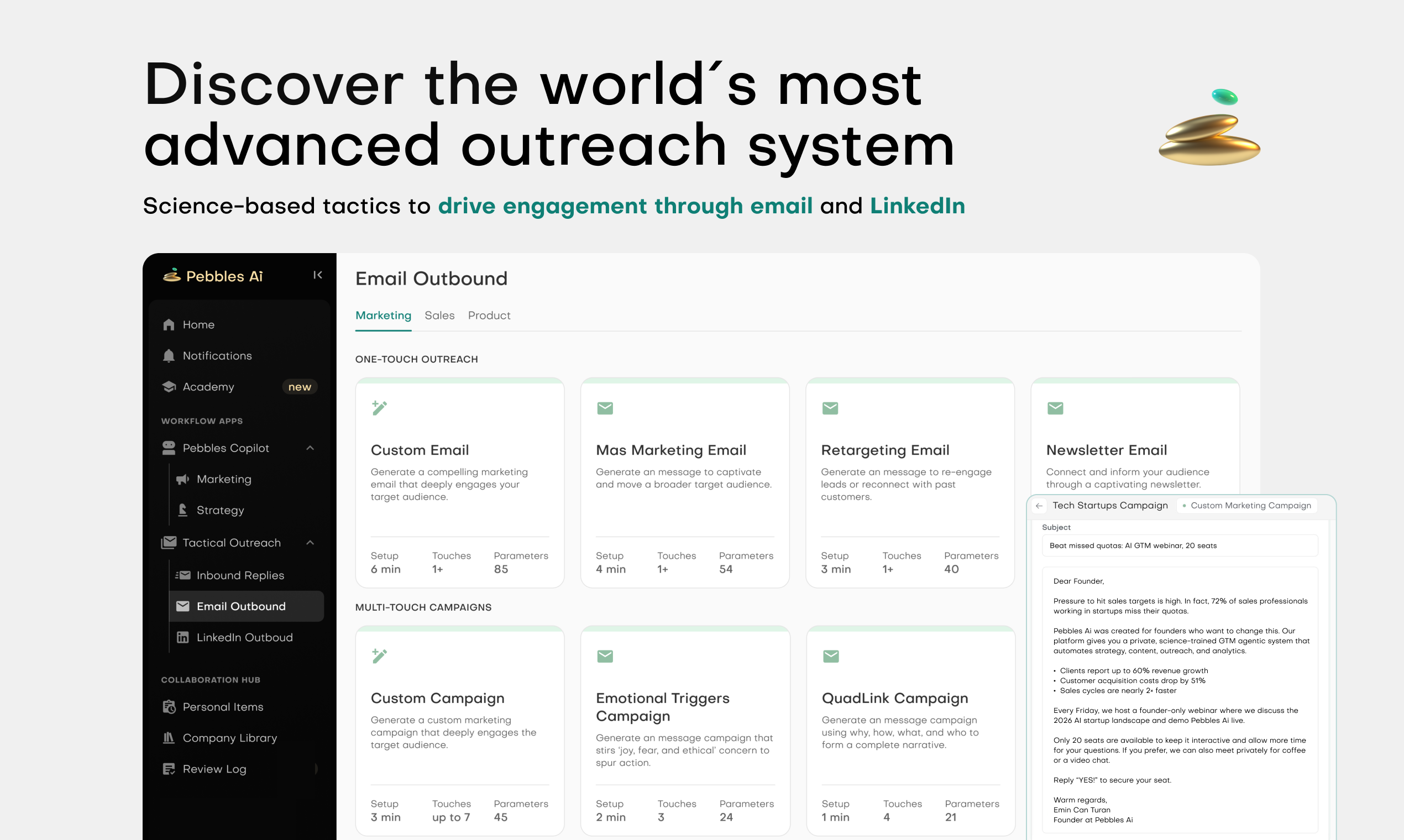Click the Home house icon
This screenshot has width=1404, height=840.
(169, 325)
